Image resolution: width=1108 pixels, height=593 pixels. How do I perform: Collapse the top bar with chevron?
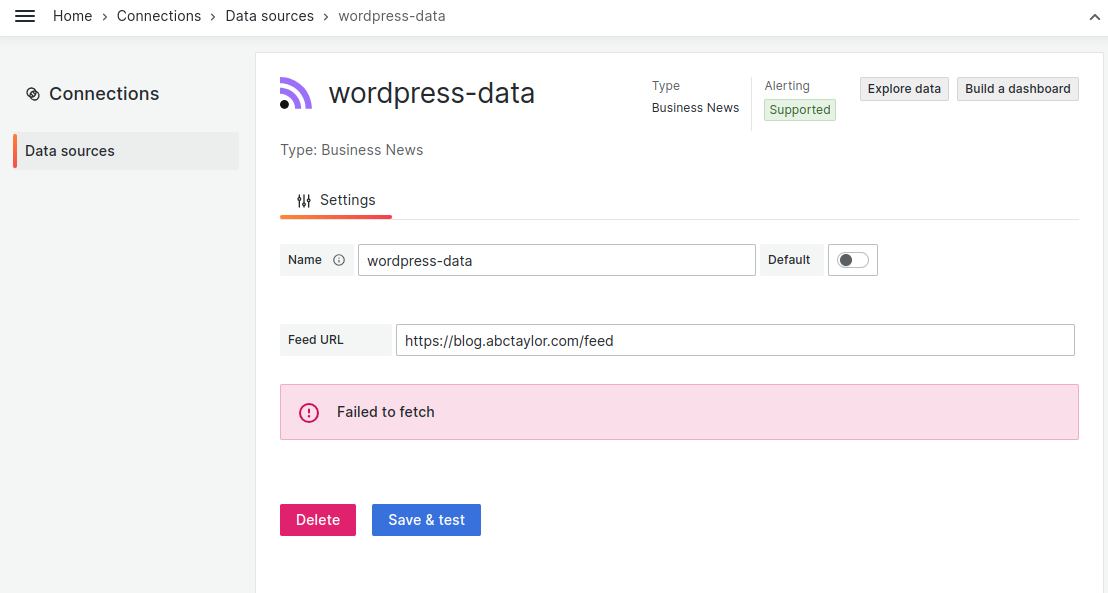[1094, 17]
